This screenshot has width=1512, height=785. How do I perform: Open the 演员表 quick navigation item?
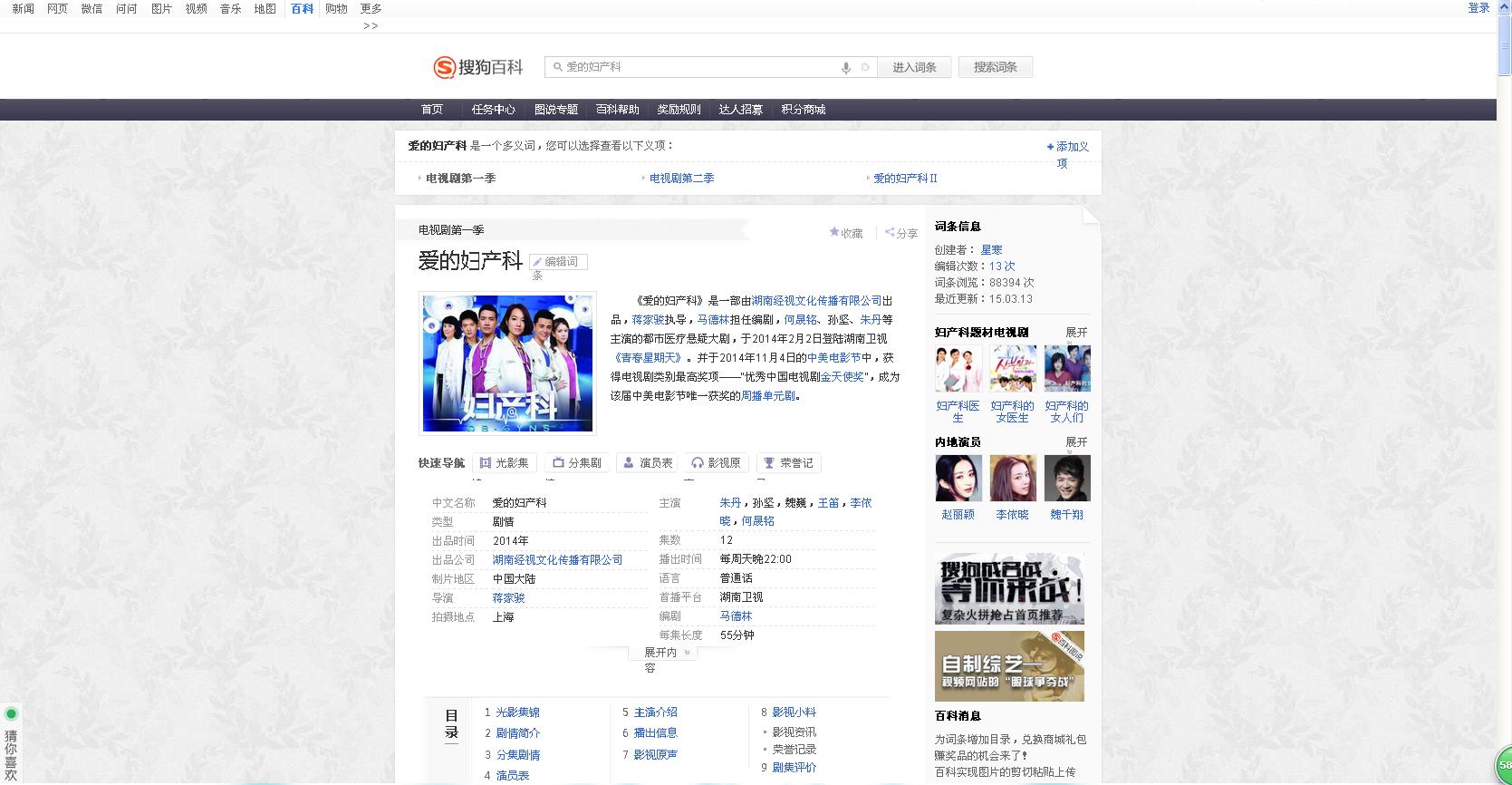point(648,463)
